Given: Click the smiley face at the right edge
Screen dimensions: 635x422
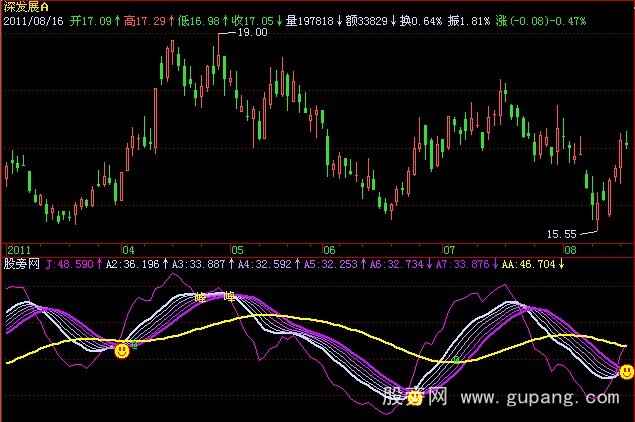Looking at the screenshot, I should click(626, 372).
